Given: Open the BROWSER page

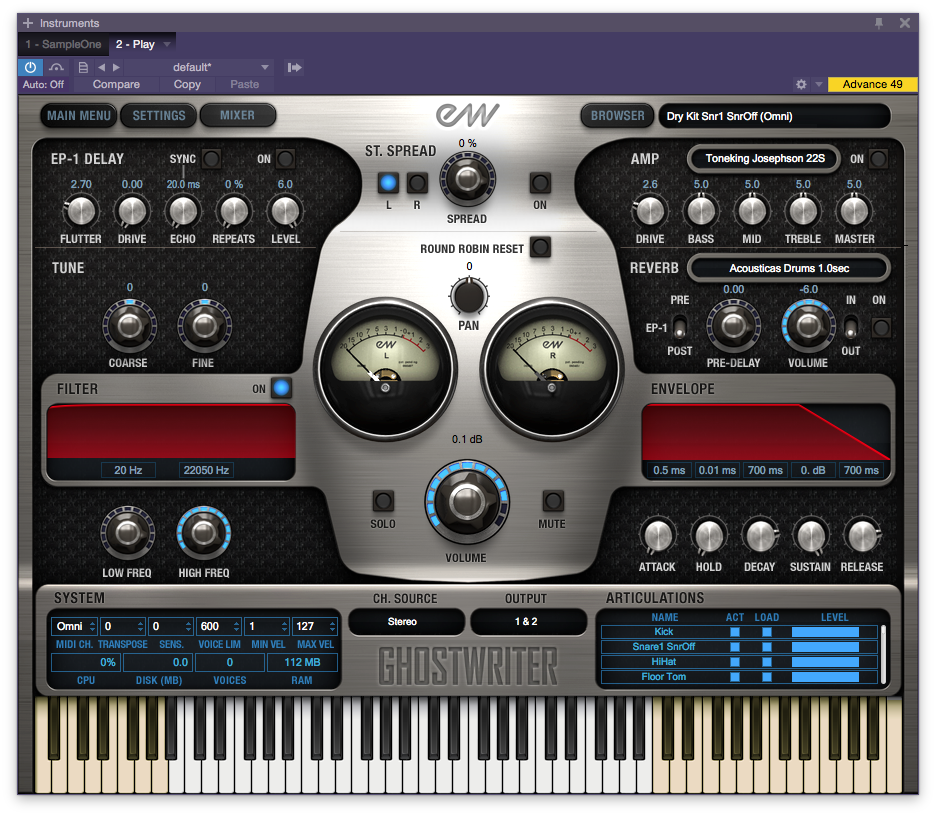Looking at the screenshot, I should [x=617, y=116].
